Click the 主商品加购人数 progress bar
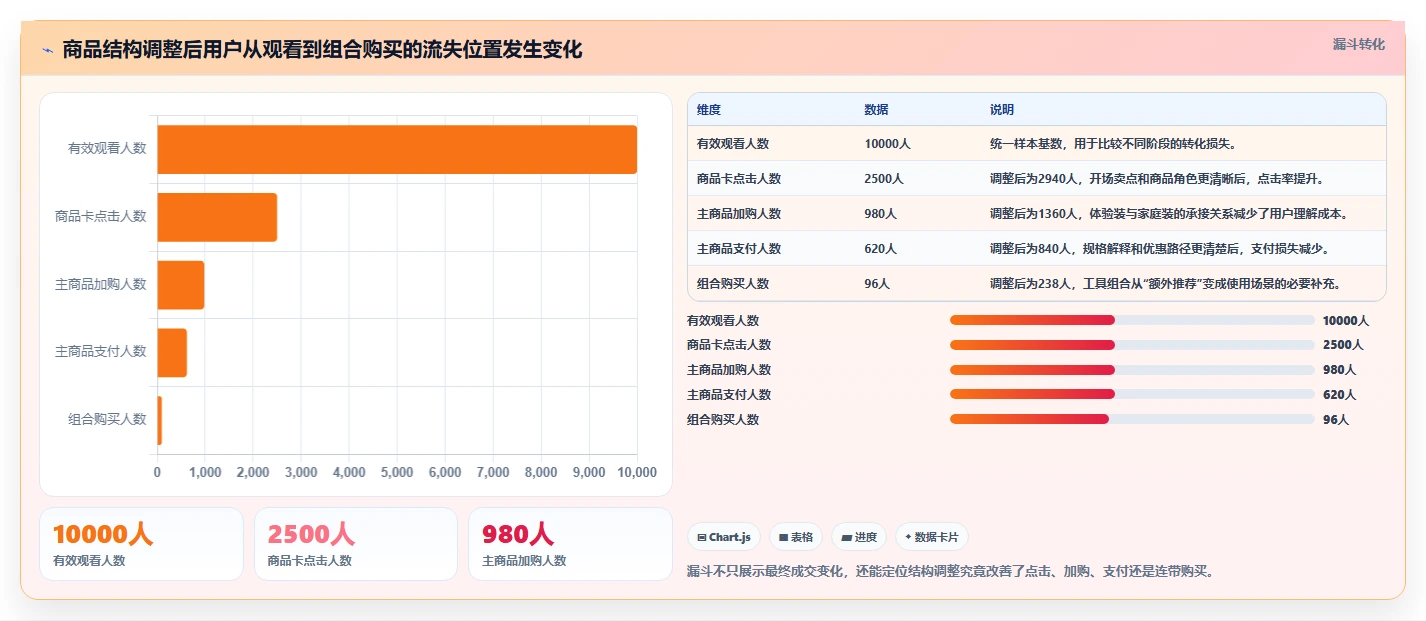Image resolution: width=1426 pixels, height=621 pixels. point(1132,370)
